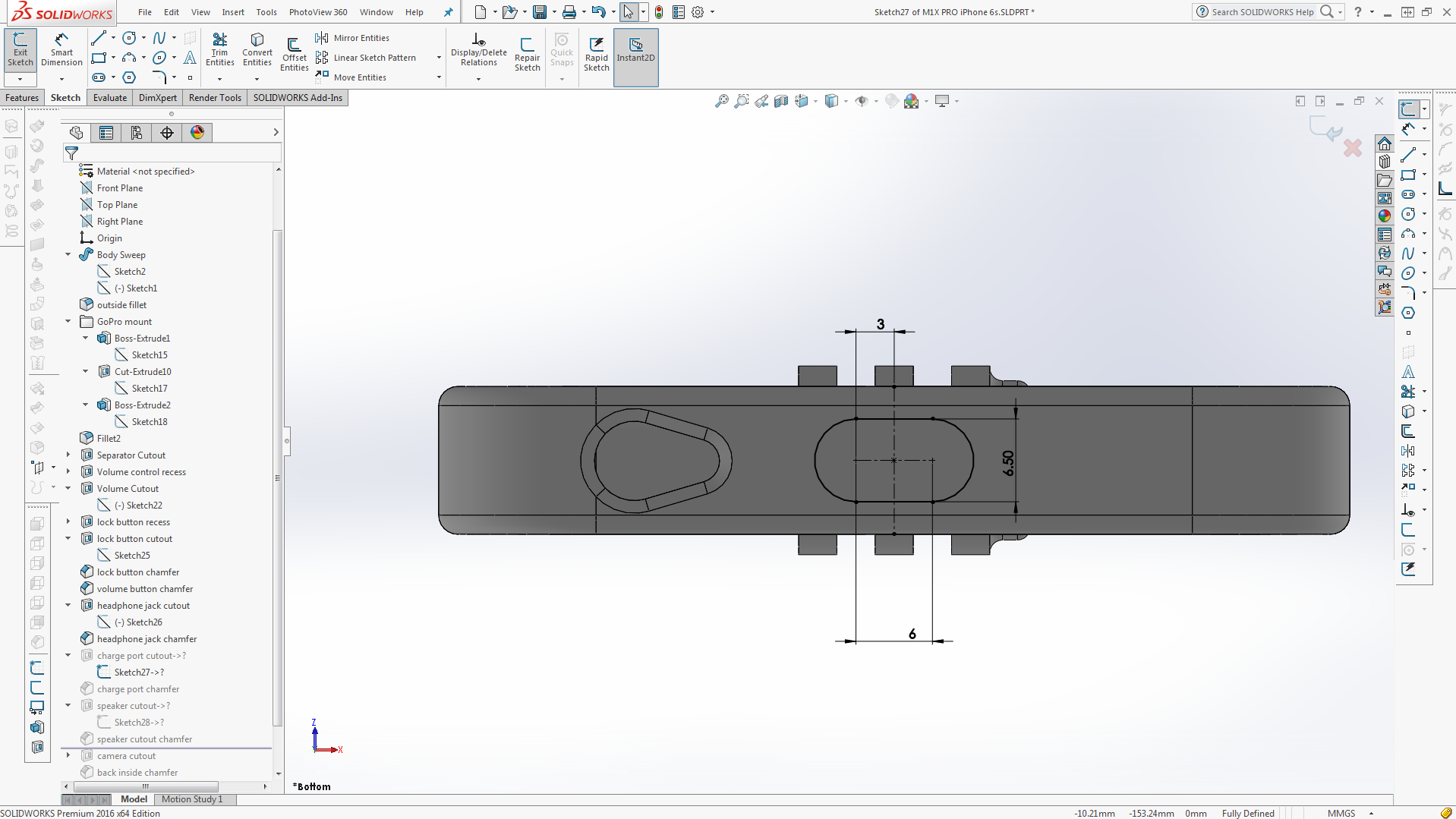The height and width of the screenshot is (819, 1456).
Task: Click the Zoom to Fit icon
Action: coord(722,101)
